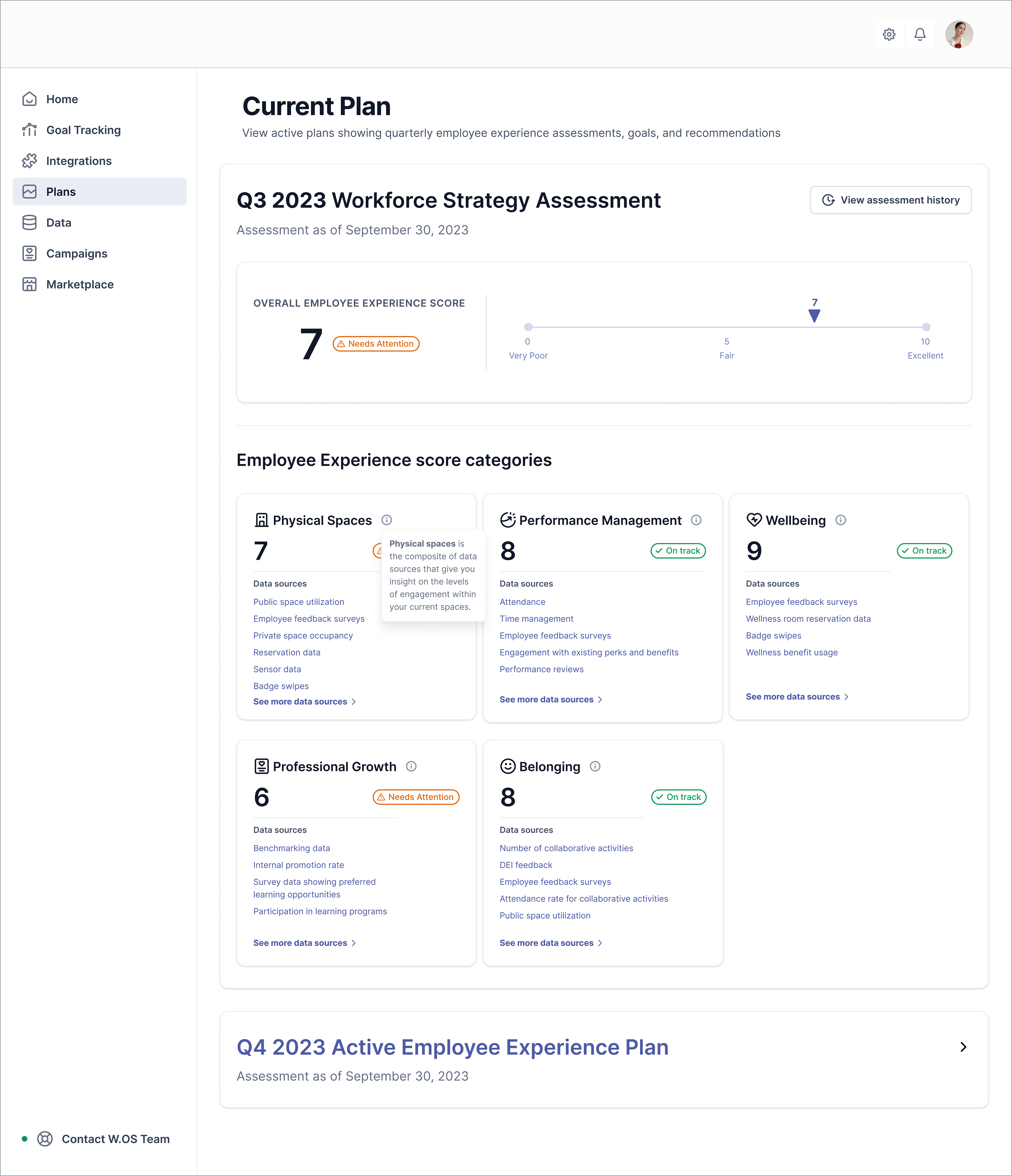The width and height of the screenshot is (1012, 1176).
Task: Click the Home icon in sidebar
Action: point(30,99)
